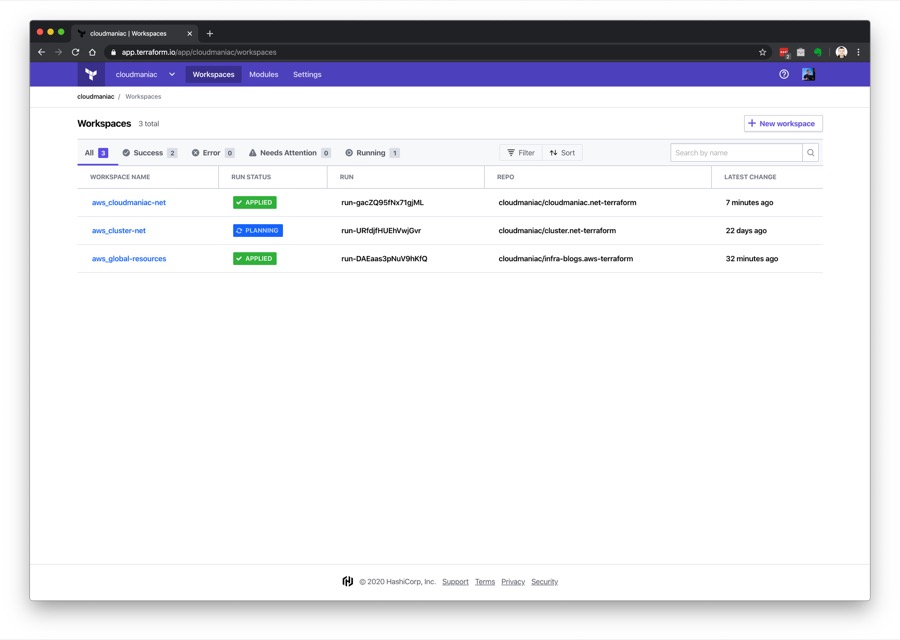The image size is (900, 640).
Task: Switch to the Error tab
Action: pos(212,153)
